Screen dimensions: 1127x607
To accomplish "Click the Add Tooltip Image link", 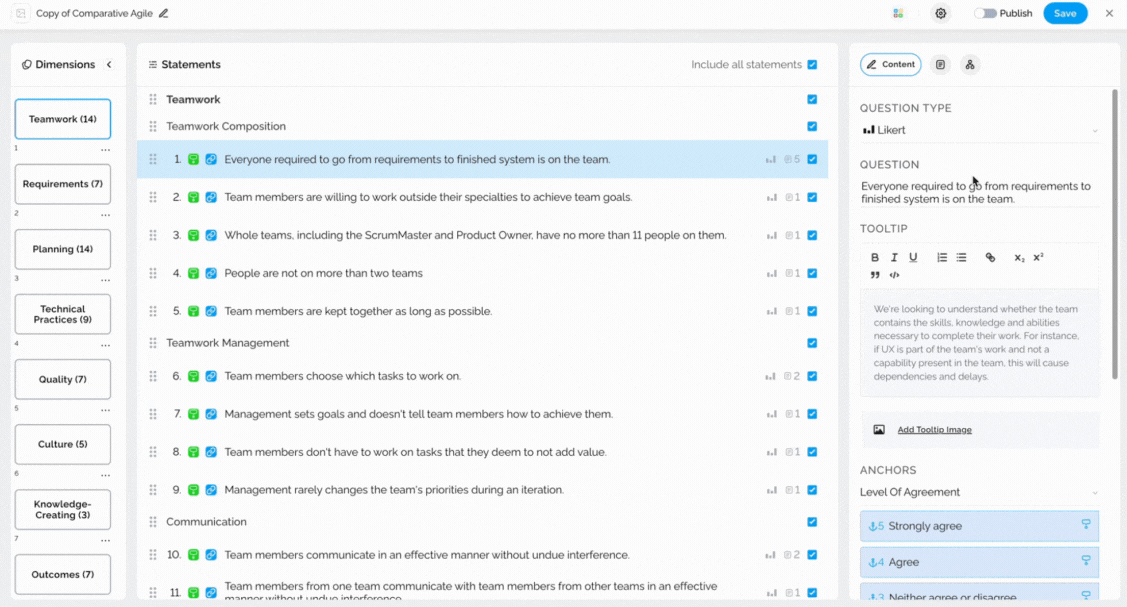I will point(934,430).
